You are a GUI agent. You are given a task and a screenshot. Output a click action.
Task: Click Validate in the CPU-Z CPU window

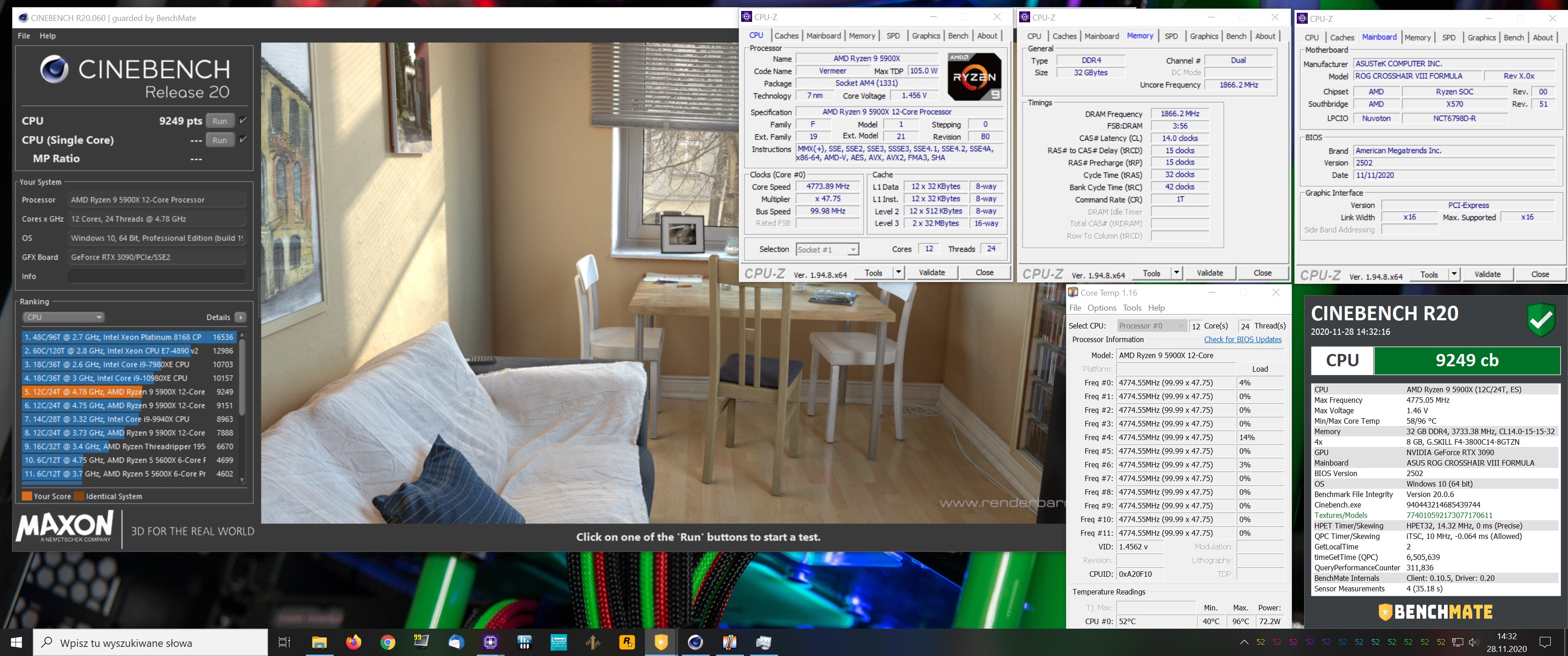tap(932, 272)
